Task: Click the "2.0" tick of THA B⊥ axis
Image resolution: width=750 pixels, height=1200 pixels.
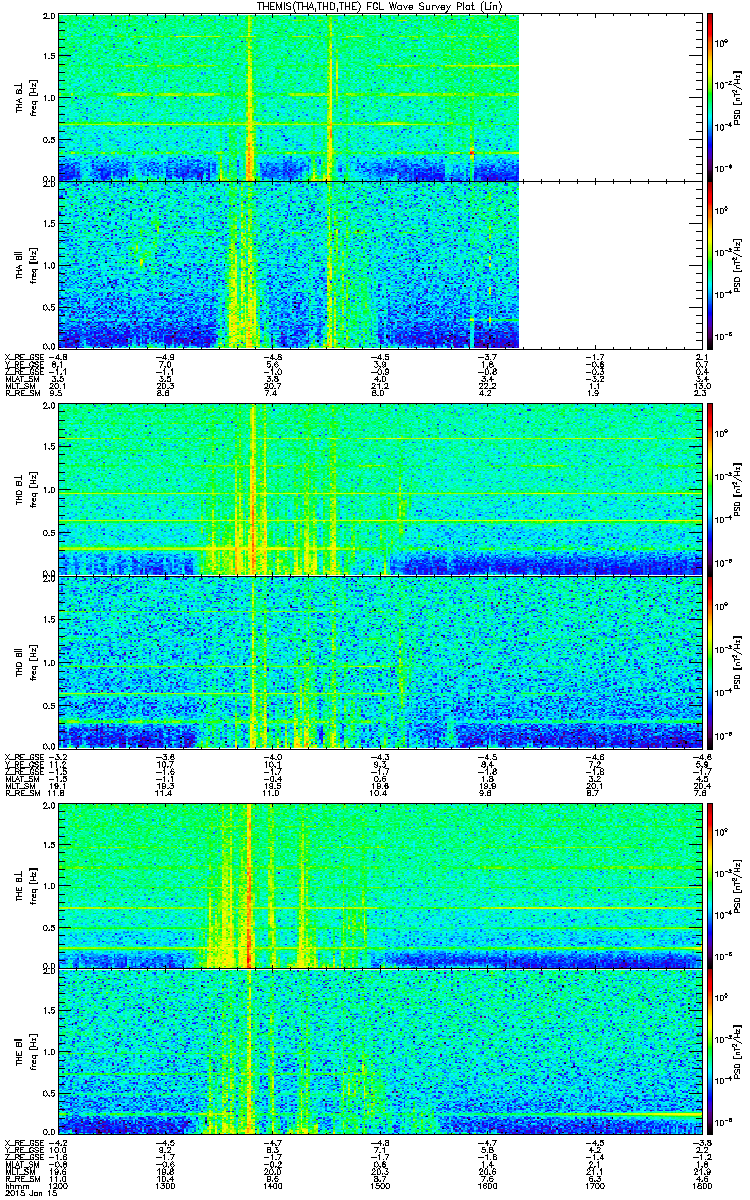Action: pyautogui.click(x=49, y=18)
